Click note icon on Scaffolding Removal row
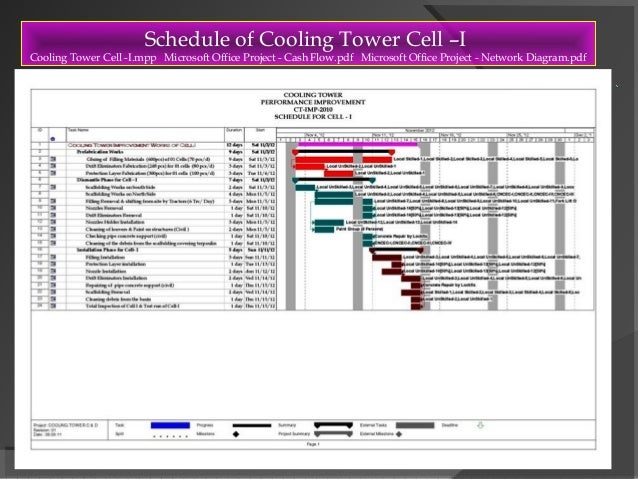This screenshot has width=638, height=479. pyautogui.click(x=53, y=292)
